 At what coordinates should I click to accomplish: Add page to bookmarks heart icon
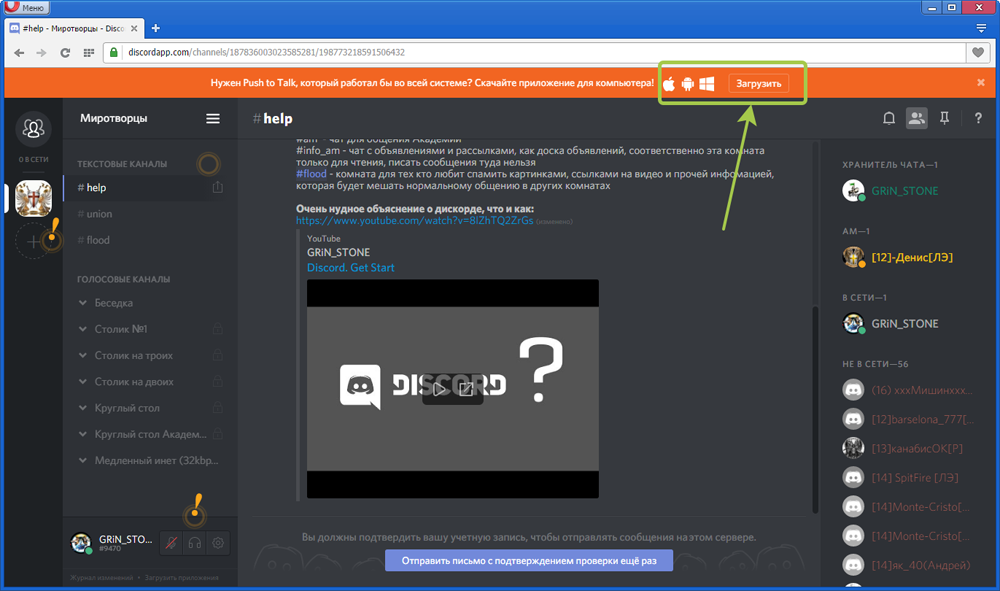click(x=978, y=52)
